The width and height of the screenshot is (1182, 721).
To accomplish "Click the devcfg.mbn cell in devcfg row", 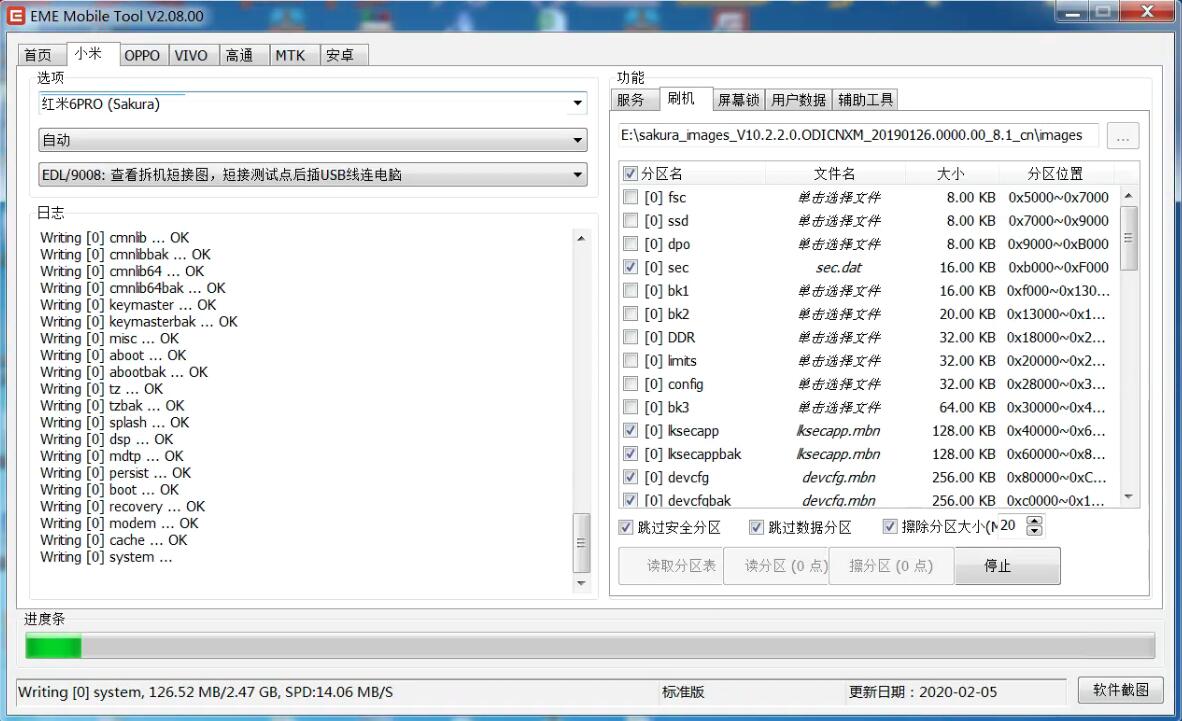I will pos(838,477).
